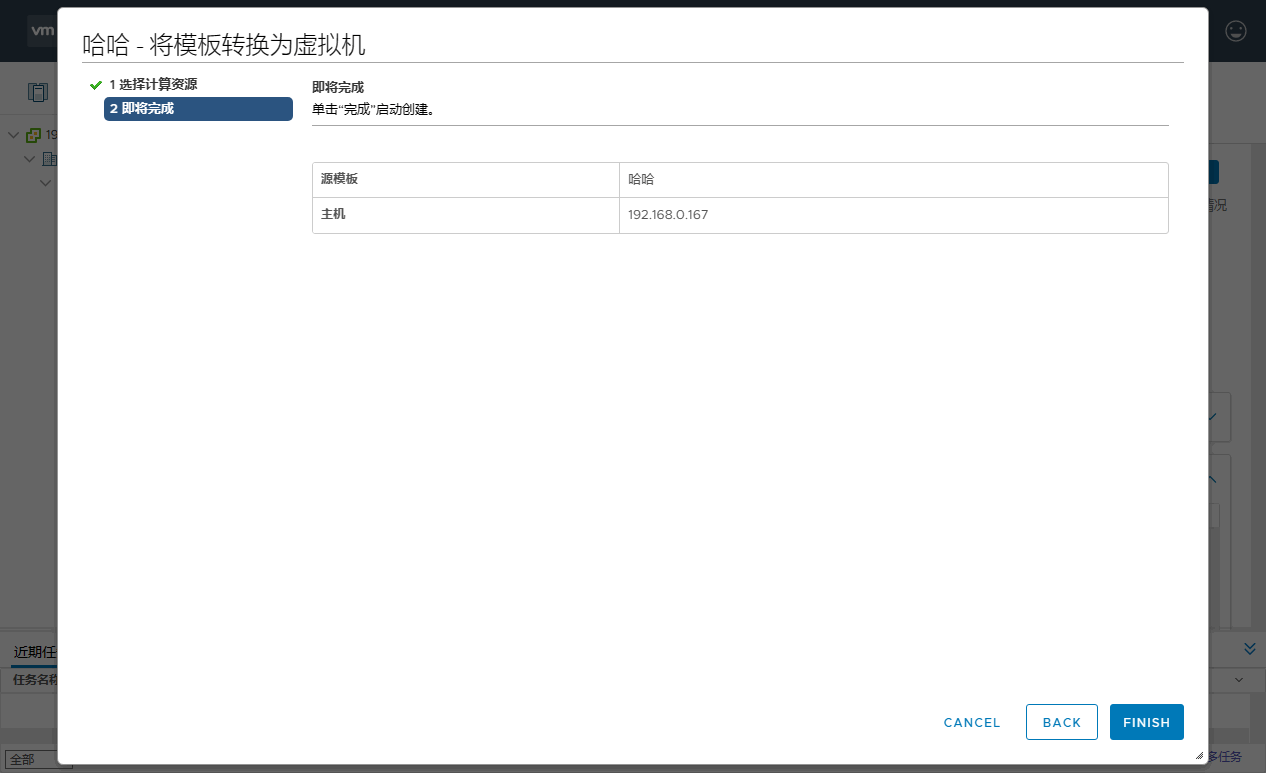Click the datacenter building icon in tree

(x=49, y=159)
